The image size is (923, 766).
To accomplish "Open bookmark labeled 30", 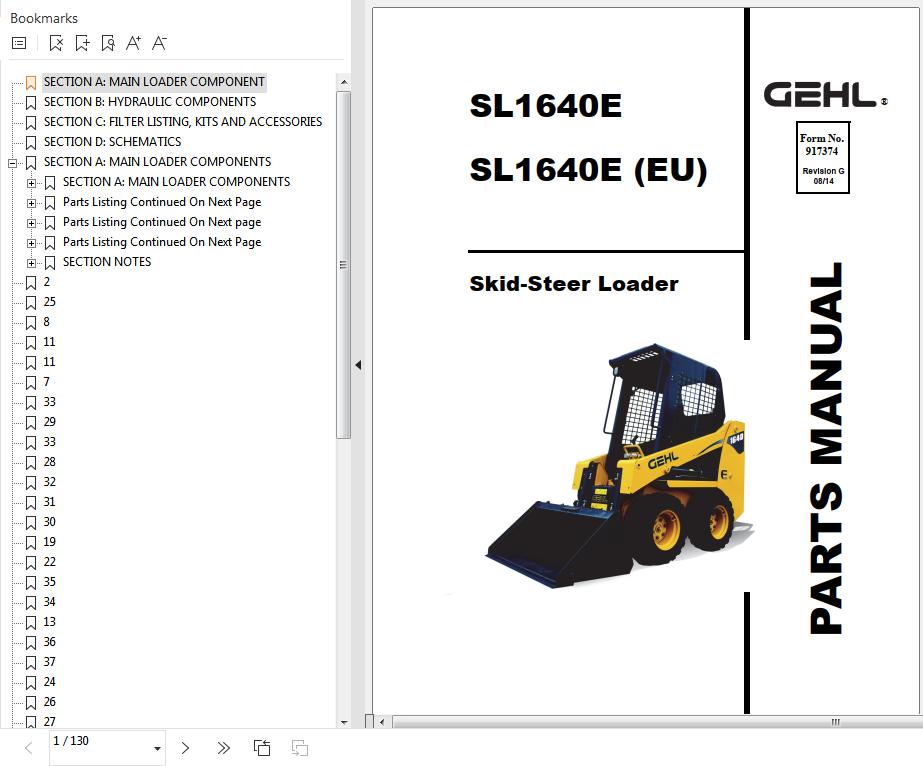I will point(49,522).
